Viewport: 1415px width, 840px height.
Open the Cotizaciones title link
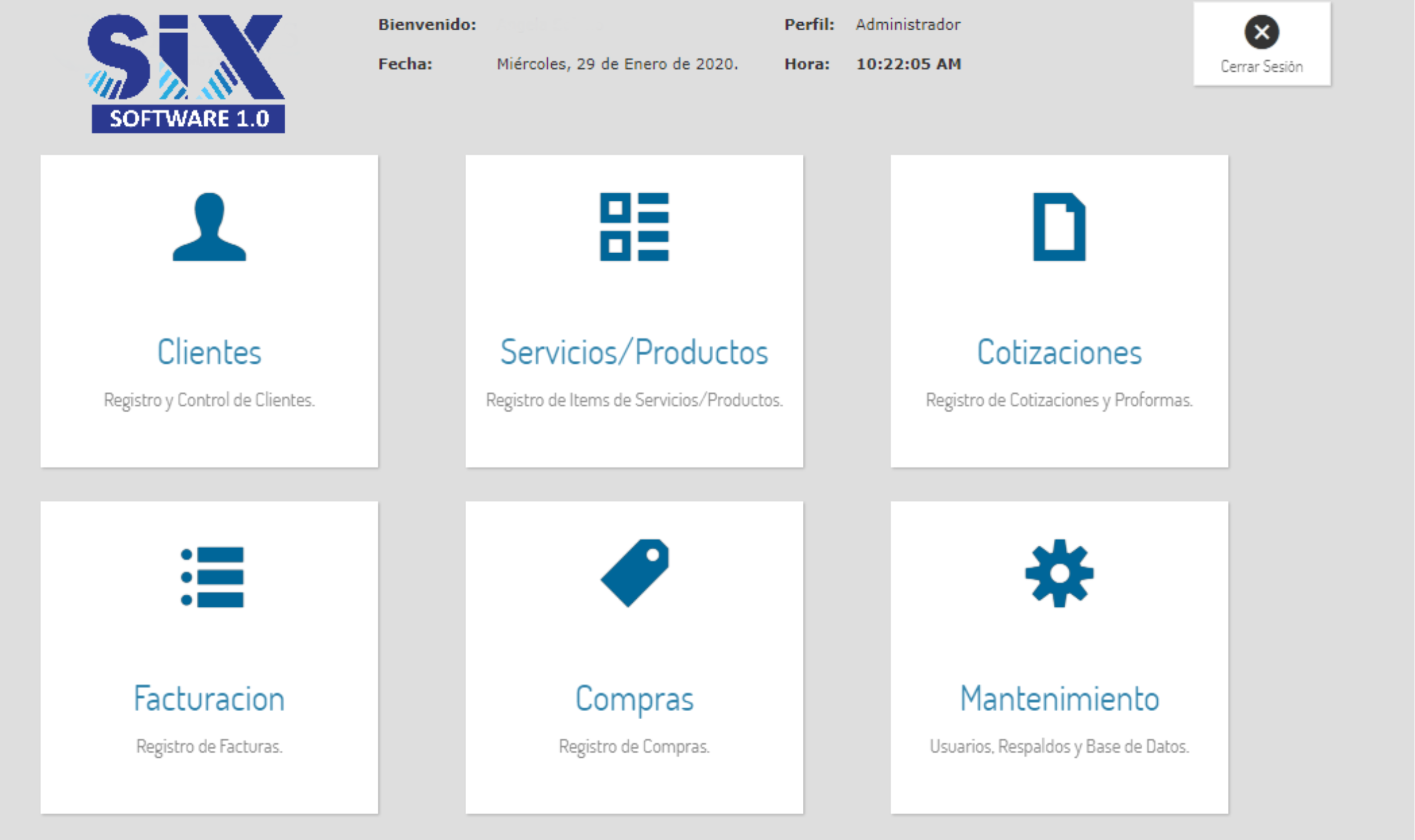[1059, 352]
